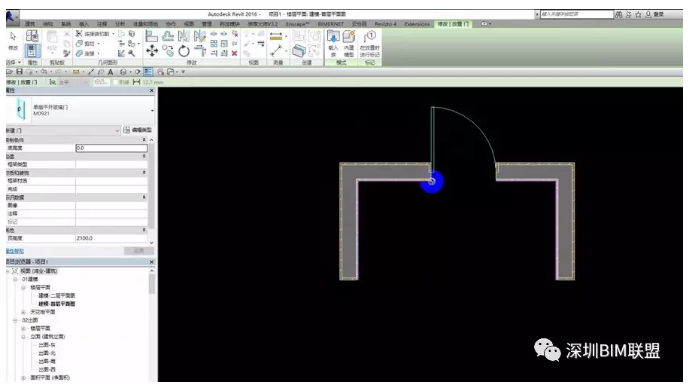The width and height of the screenshot is (692, 387).
Task: Click the binoculars search icon
Action: (619, 15)
